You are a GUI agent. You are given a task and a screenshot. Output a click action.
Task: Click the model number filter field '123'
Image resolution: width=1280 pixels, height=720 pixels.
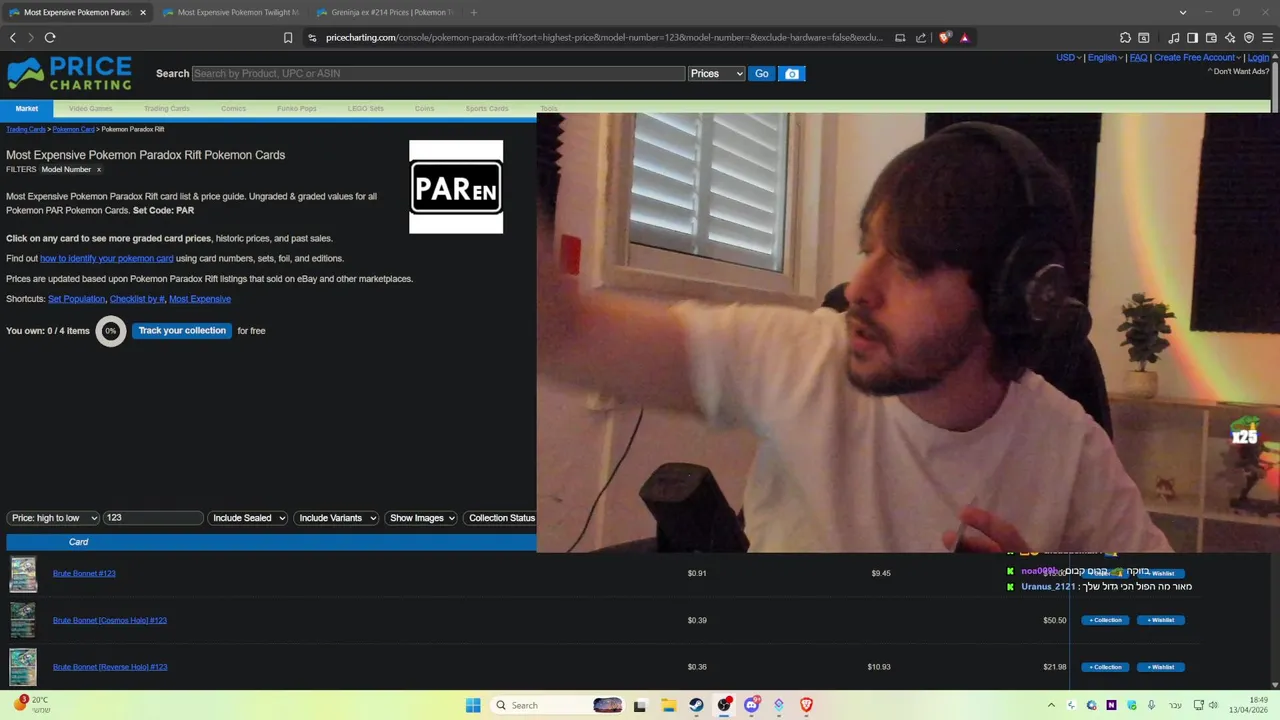pyautogui.click(x=152, y=518)
